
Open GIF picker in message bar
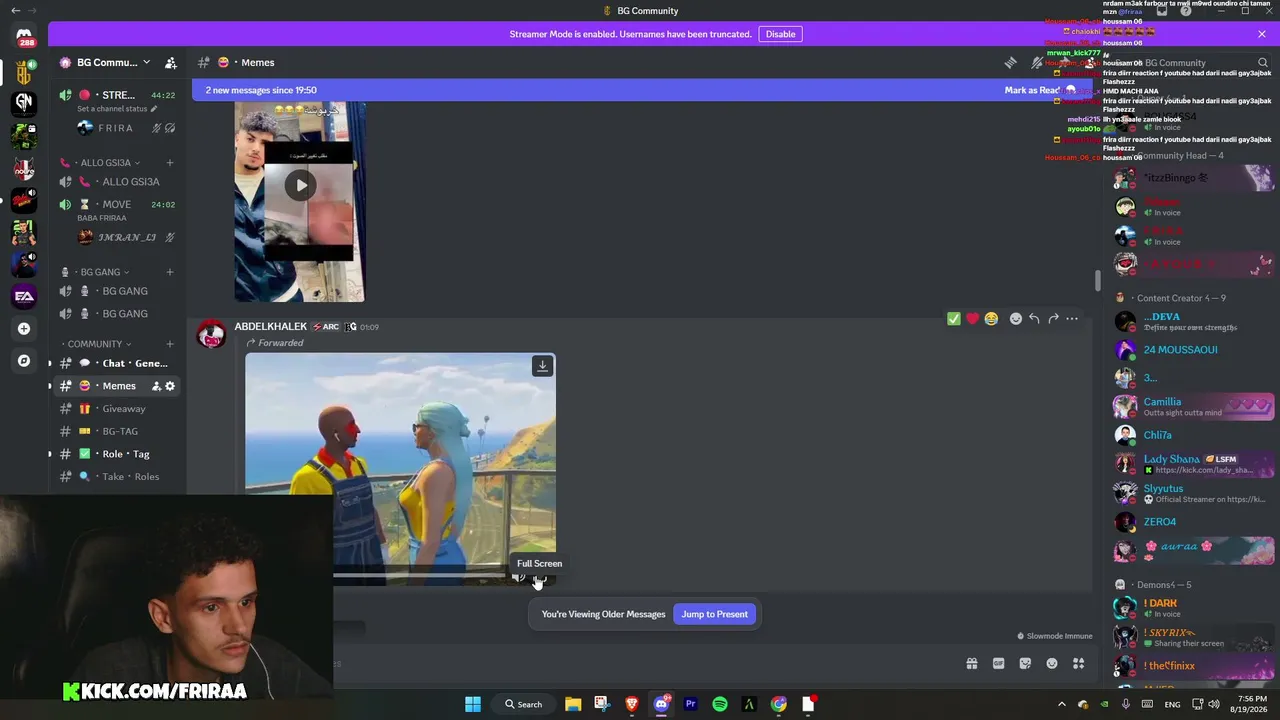coord(998,663)
